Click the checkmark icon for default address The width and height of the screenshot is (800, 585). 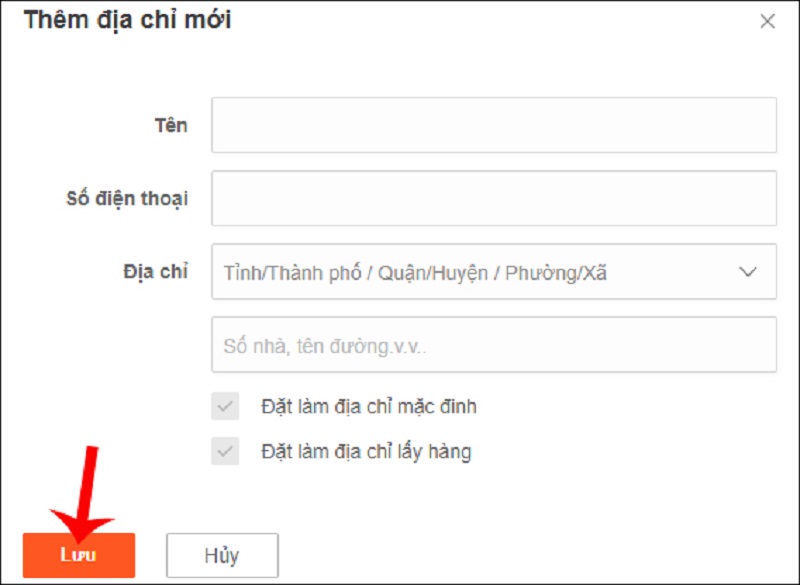pyautogui.click(x=225, y=406)
